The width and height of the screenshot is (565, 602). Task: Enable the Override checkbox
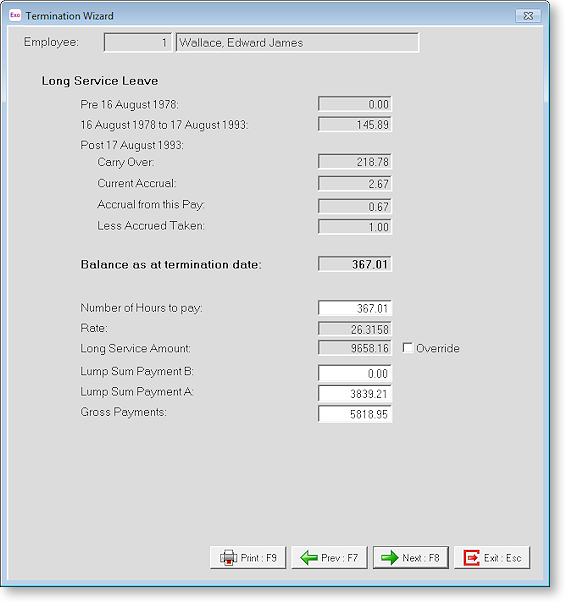408,348
